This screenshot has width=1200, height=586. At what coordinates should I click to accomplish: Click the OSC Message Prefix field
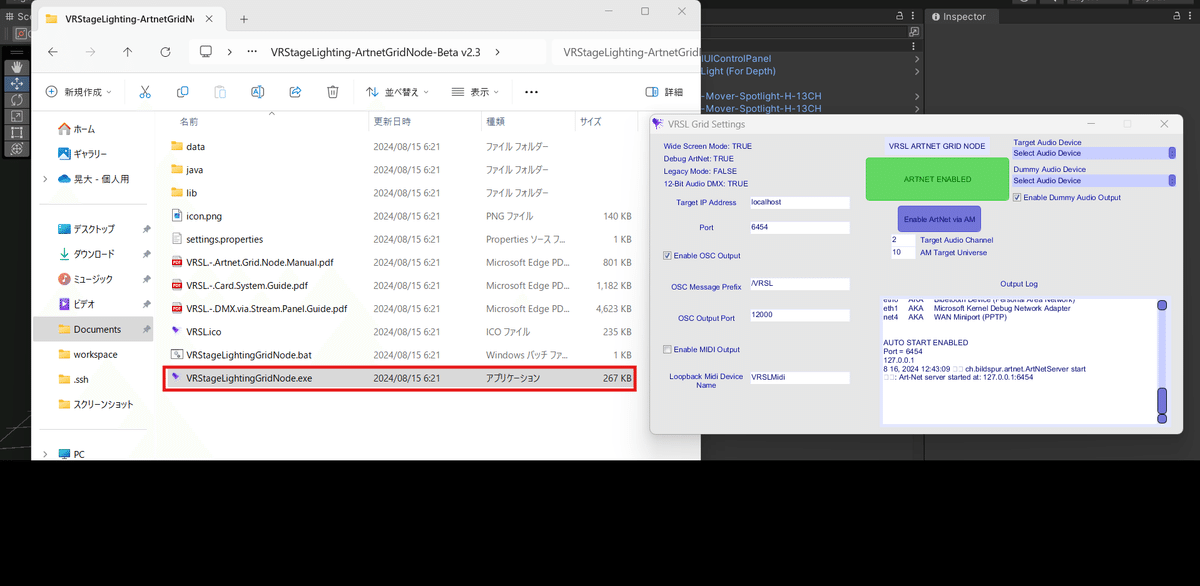tap(799, 284)
